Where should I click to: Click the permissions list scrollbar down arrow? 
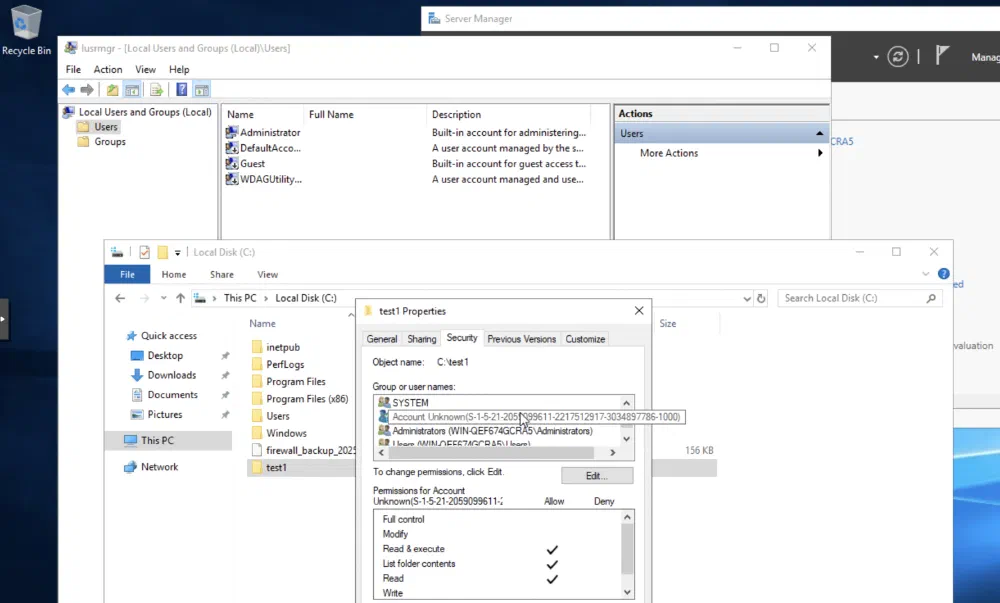click(627, 592)
